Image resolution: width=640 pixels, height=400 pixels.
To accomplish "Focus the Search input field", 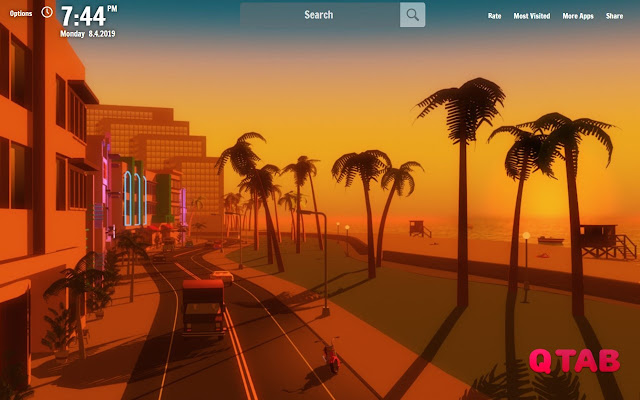I will click(x=320, y=15).
